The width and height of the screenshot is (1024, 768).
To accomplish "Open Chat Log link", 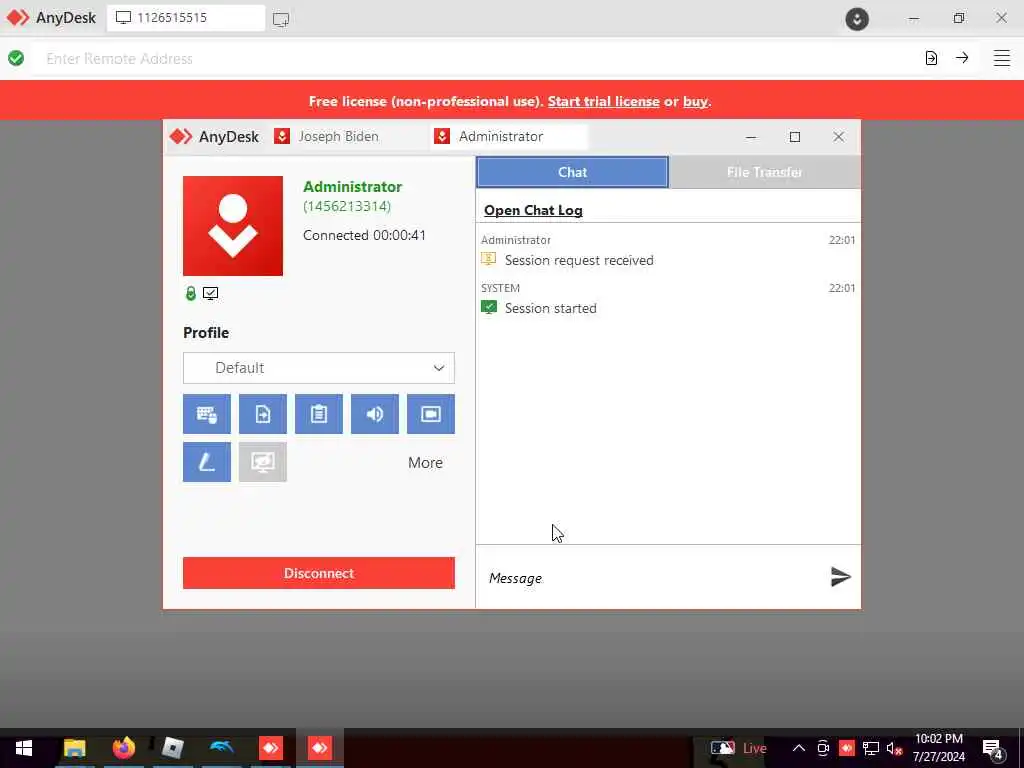I will click(533, 210).
